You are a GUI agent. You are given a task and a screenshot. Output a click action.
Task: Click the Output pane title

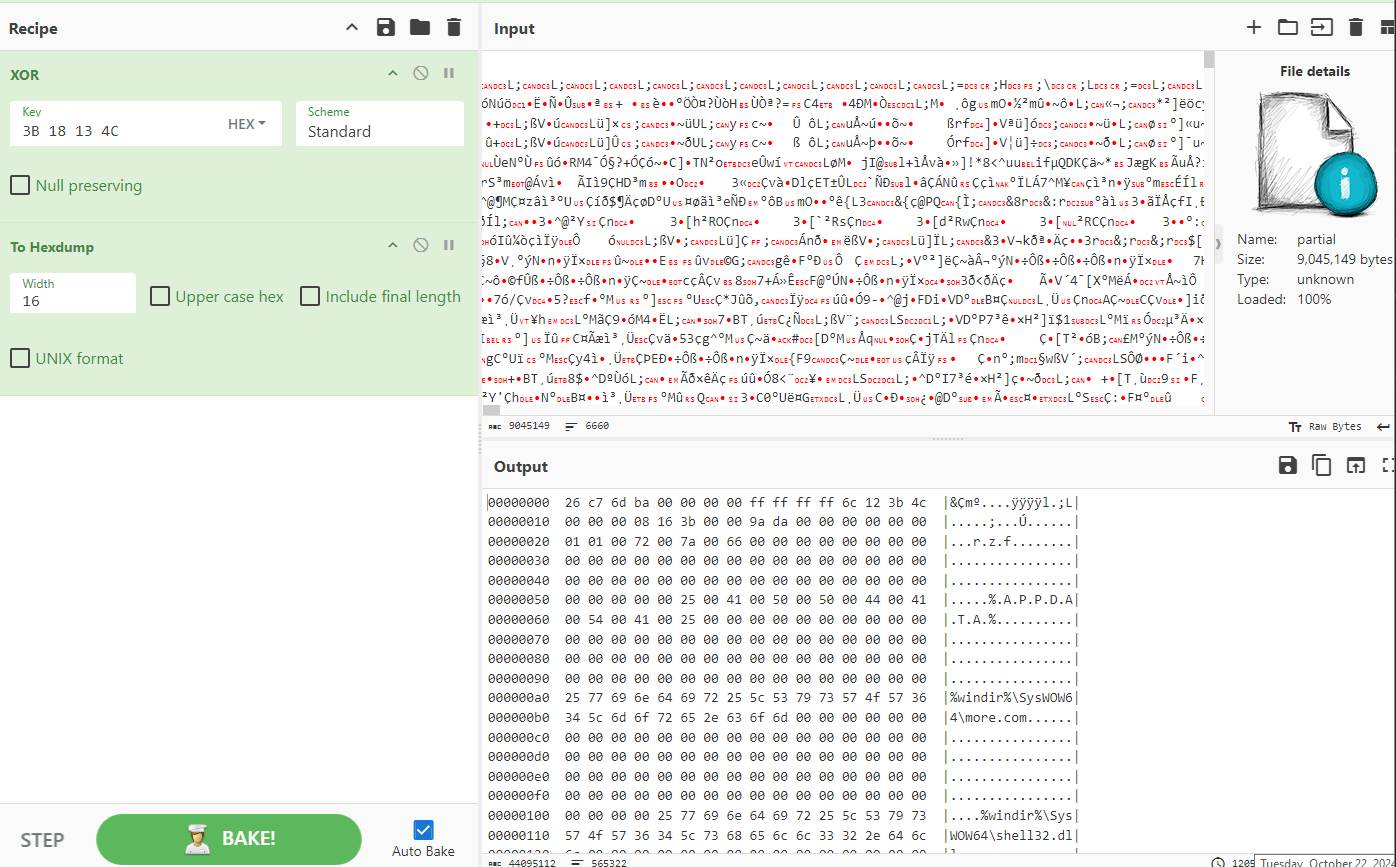tap(521, 467)
